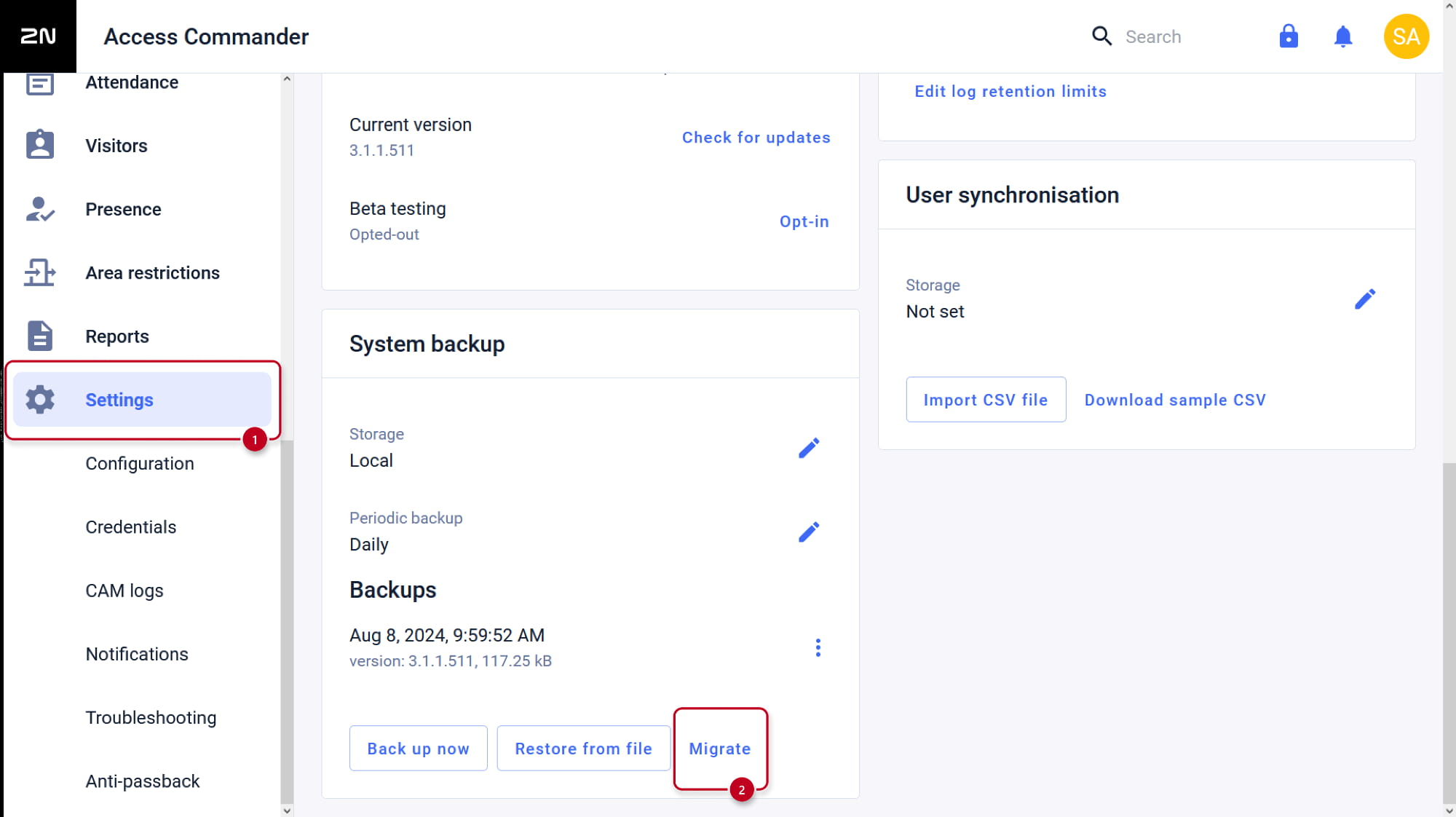Open three-dot menu for Aug 8 backup
The image size is (1456, 817).
[x=818, y=647]
